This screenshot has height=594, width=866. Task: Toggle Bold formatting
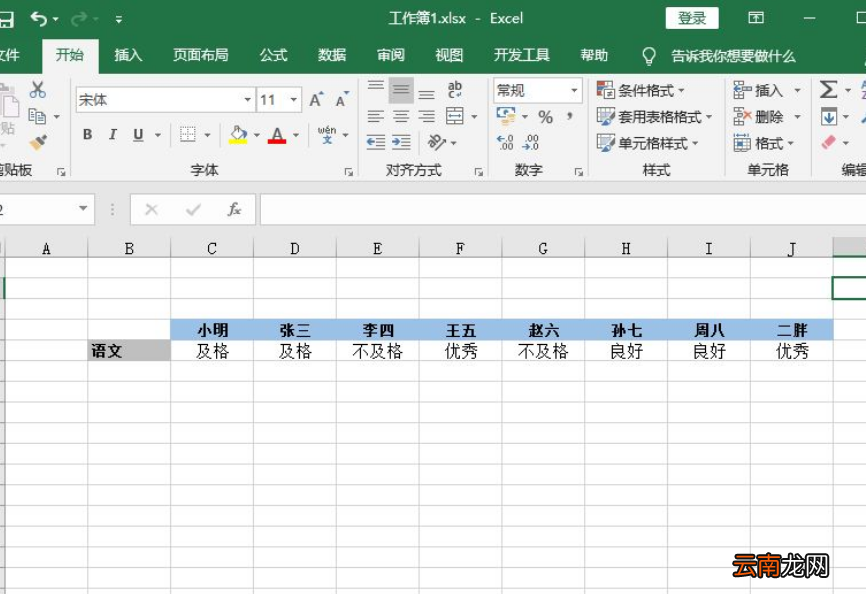pos(87,134)
